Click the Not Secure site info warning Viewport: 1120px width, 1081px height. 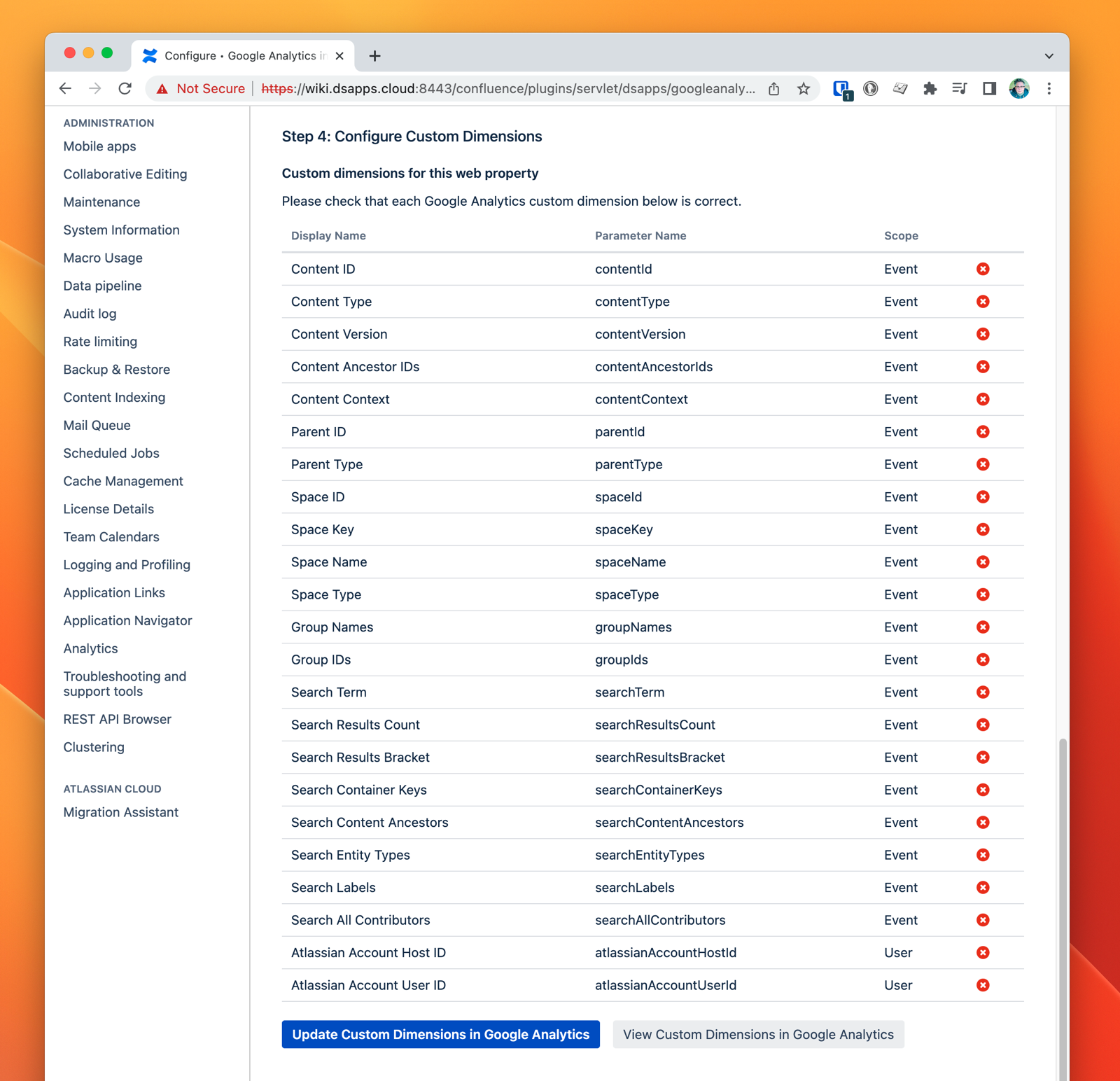click(x=201, y=89)
